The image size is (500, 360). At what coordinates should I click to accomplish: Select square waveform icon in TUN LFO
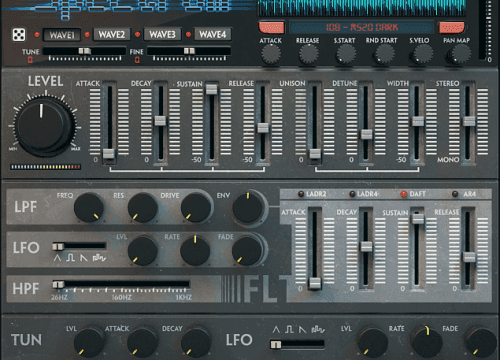[289, 330]
